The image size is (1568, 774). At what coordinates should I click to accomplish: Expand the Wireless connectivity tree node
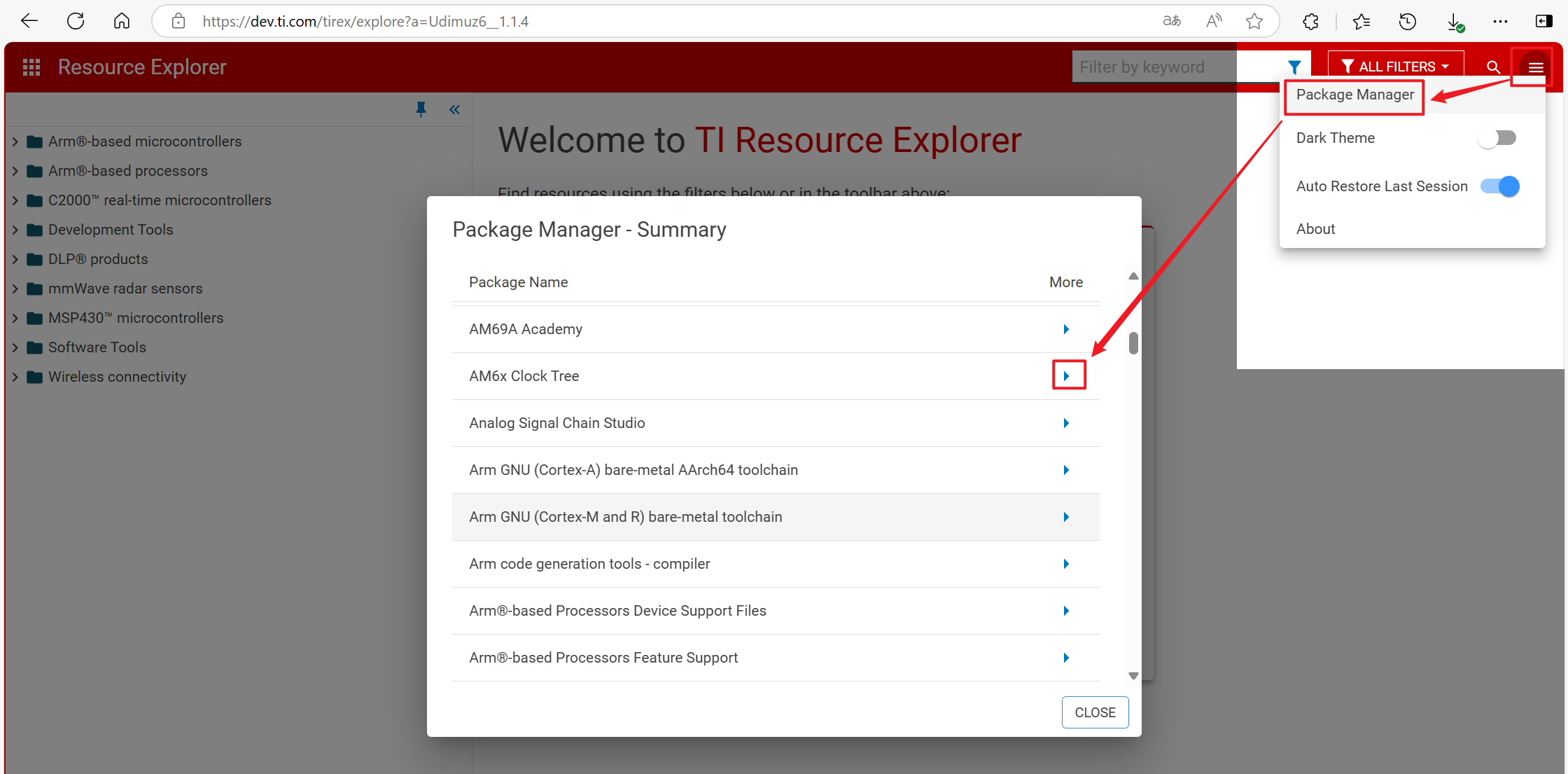[x=15, y=377]
